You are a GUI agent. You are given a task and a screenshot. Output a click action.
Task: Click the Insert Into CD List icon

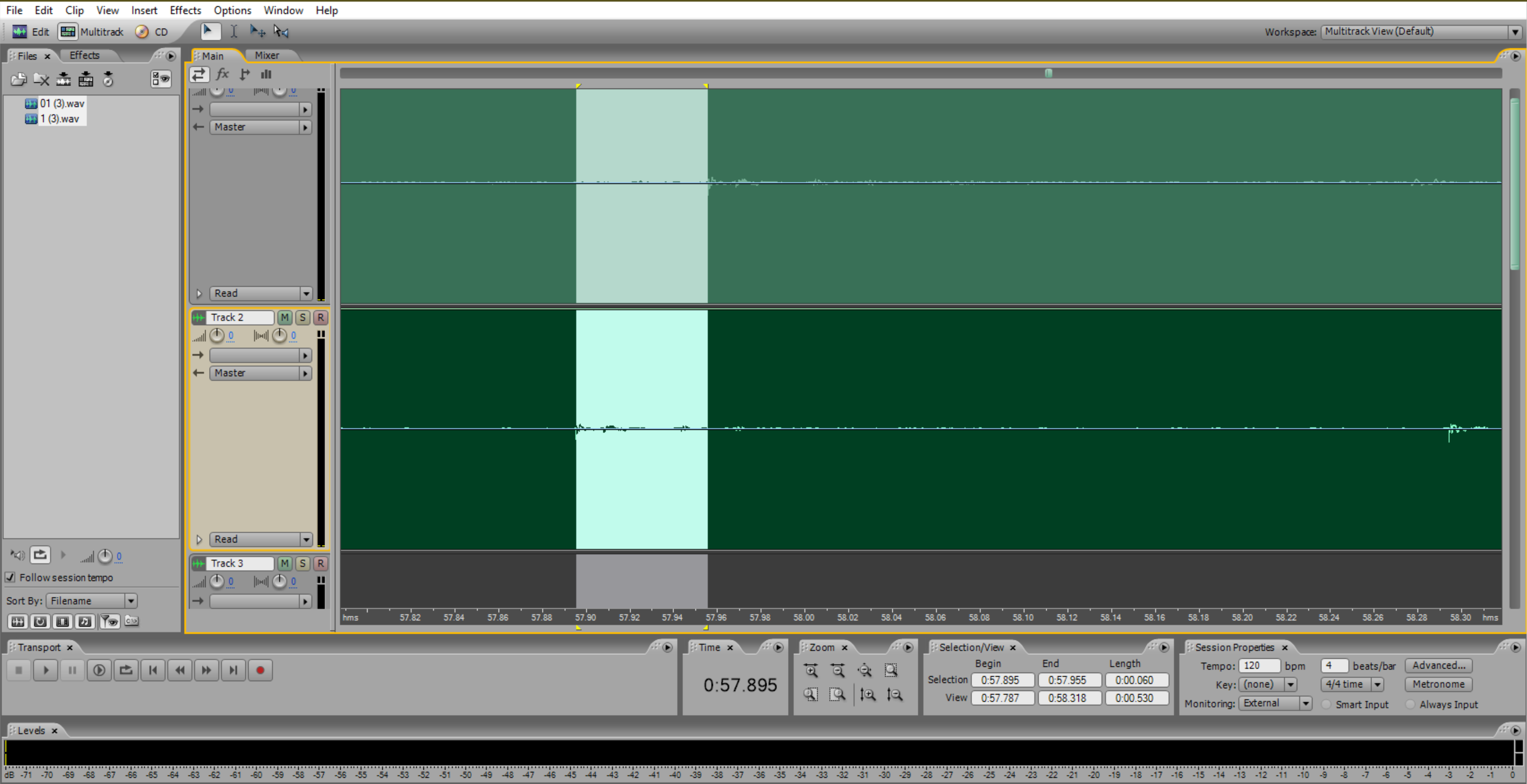point(108,79)
